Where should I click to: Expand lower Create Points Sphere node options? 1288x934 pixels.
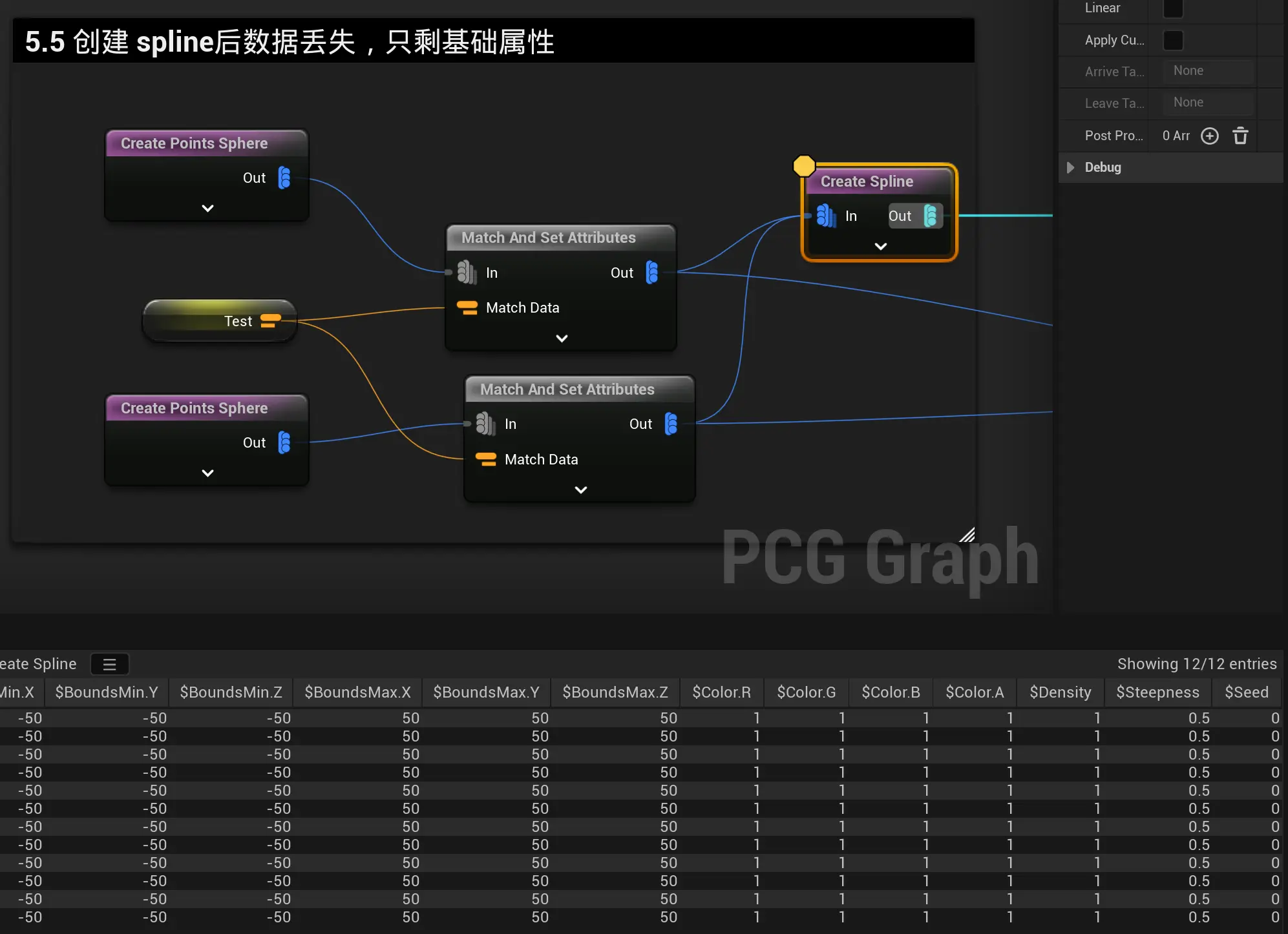point(207,473)
